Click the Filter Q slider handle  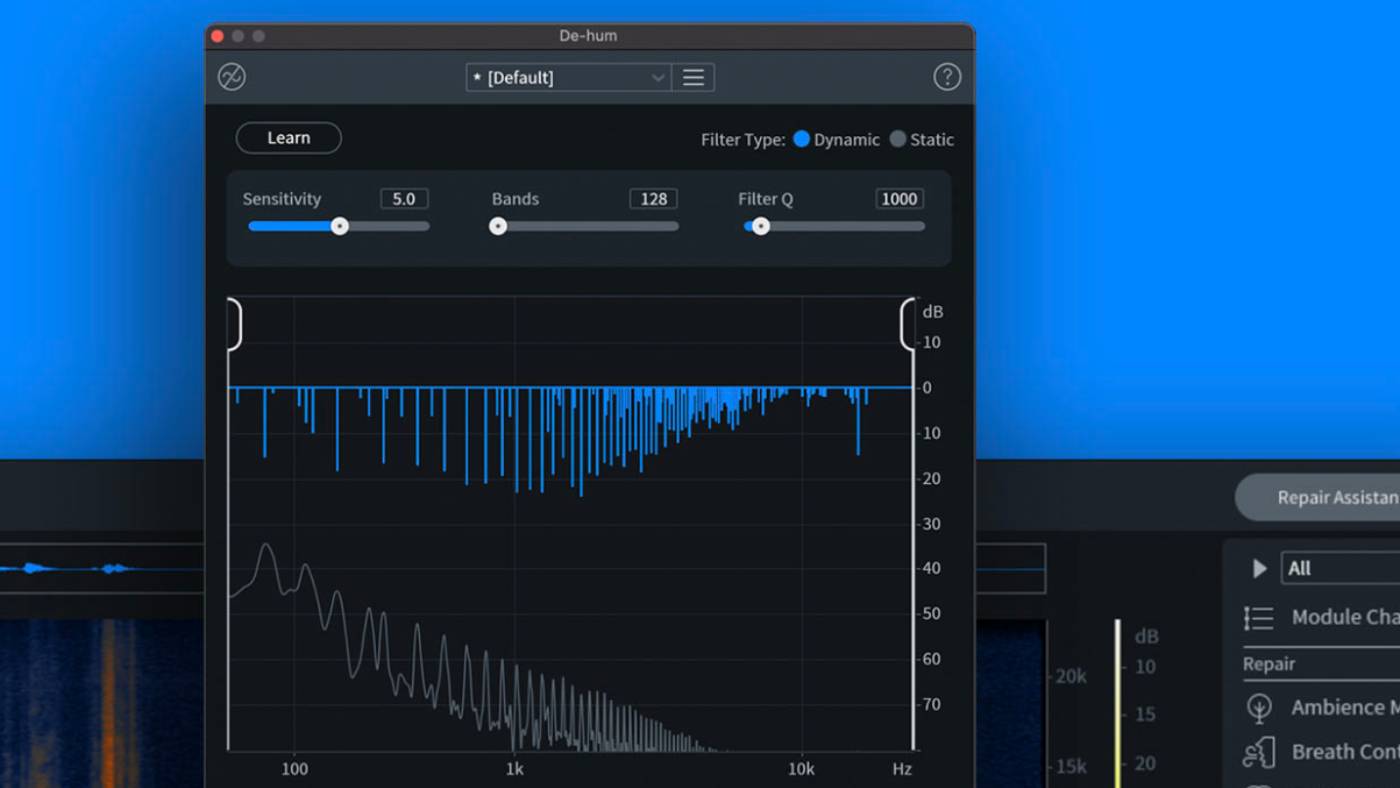761,227
